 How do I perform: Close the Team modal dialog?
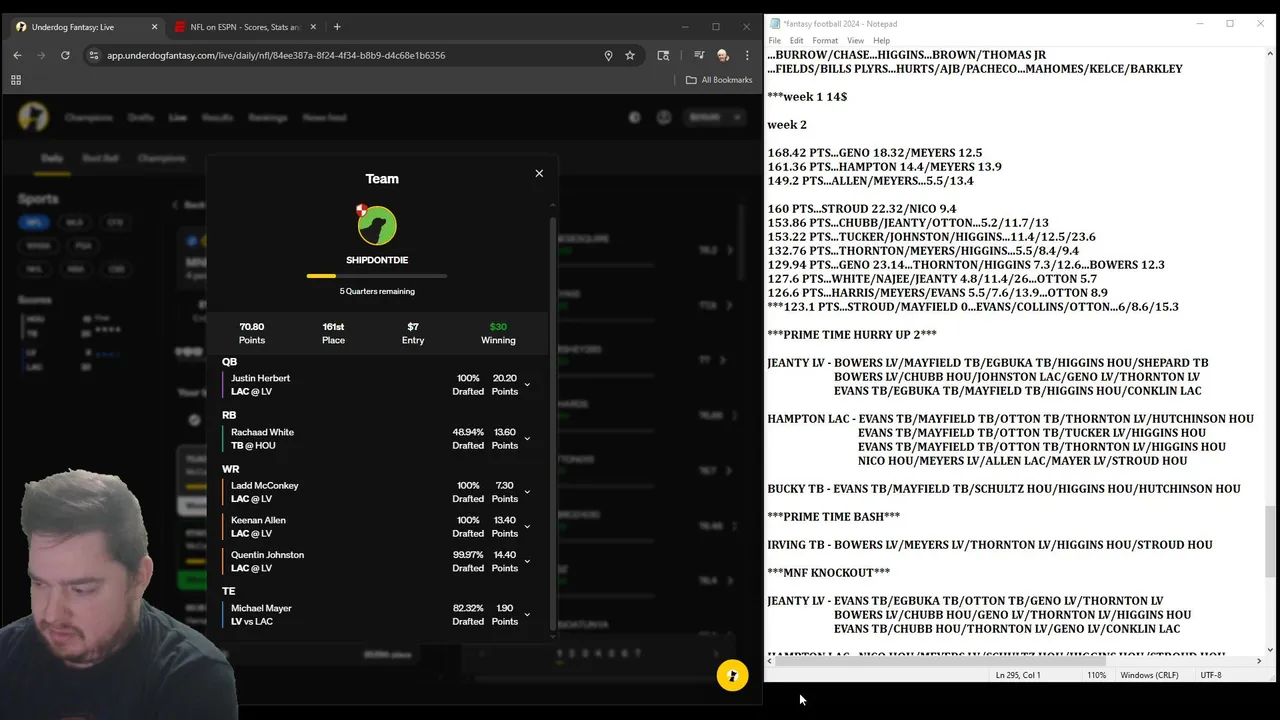(539, 173)
